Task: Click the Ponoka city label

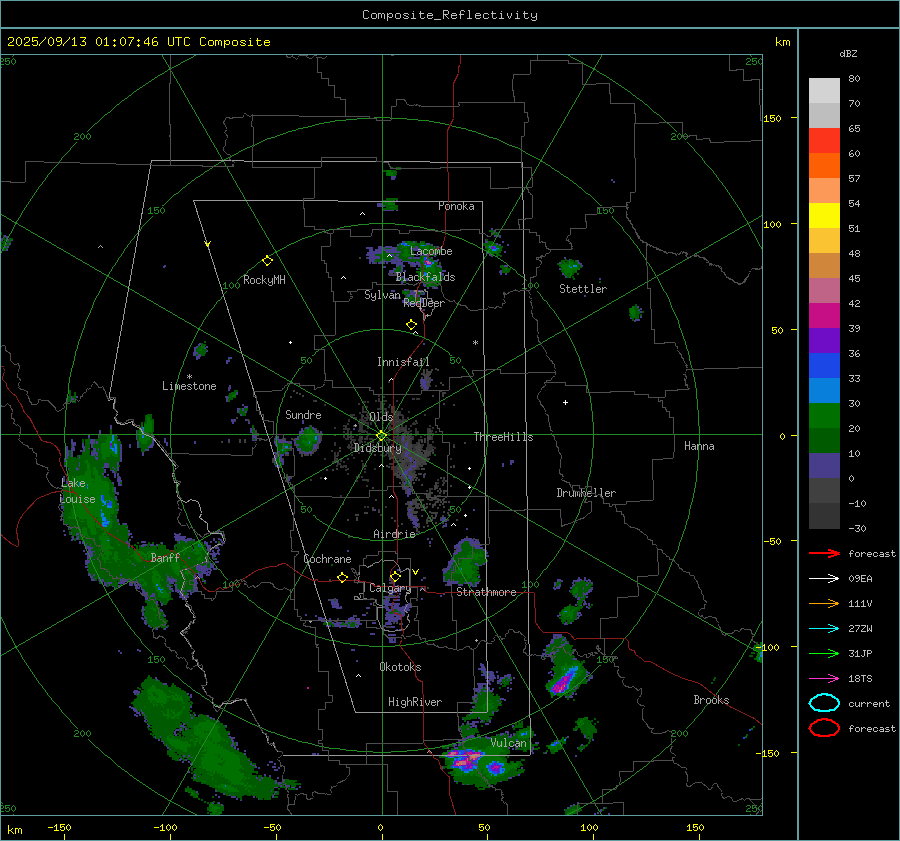Action: pos(456,206)
